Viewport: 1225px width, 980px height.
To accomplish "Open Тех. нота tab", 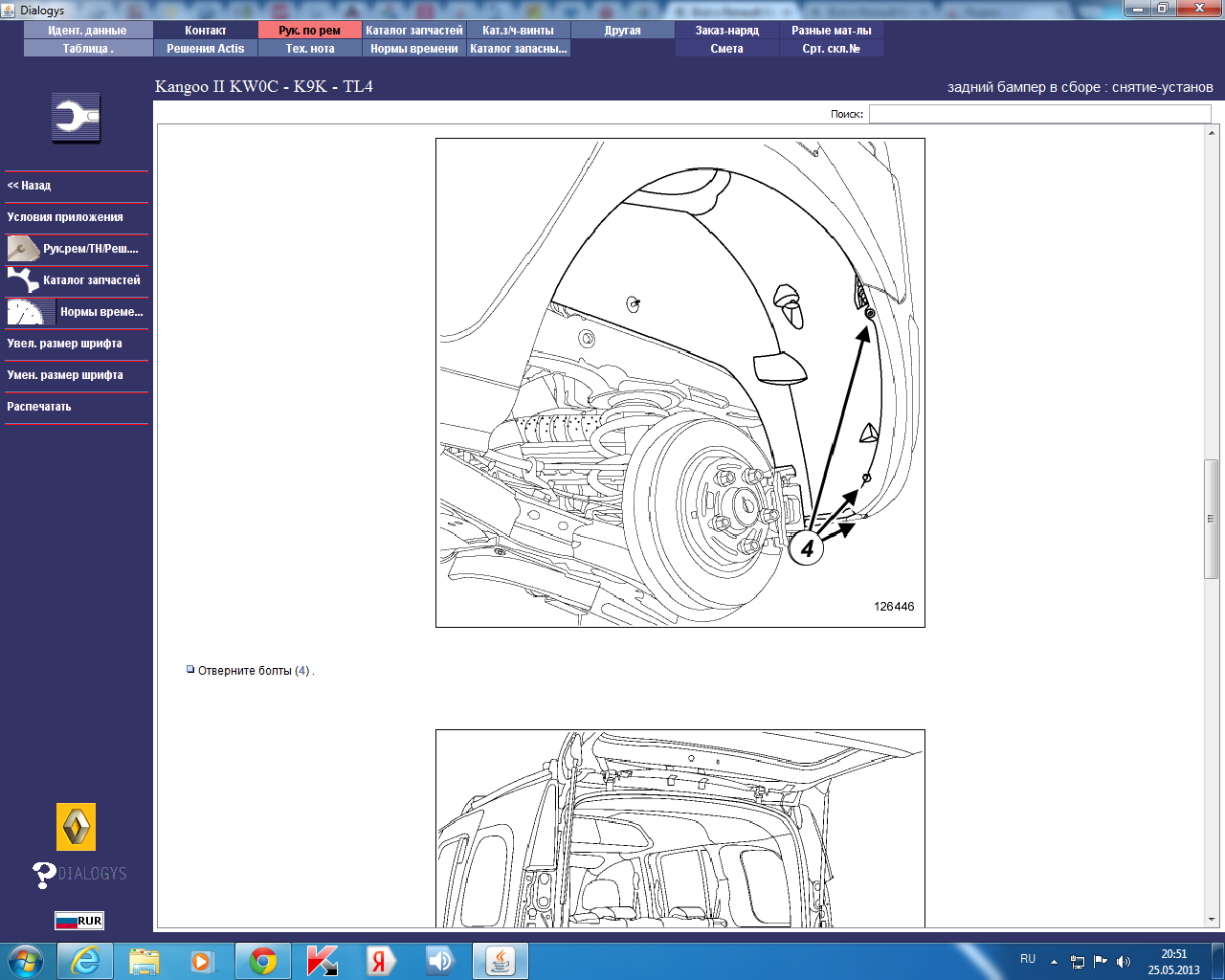I will (310, 49).
